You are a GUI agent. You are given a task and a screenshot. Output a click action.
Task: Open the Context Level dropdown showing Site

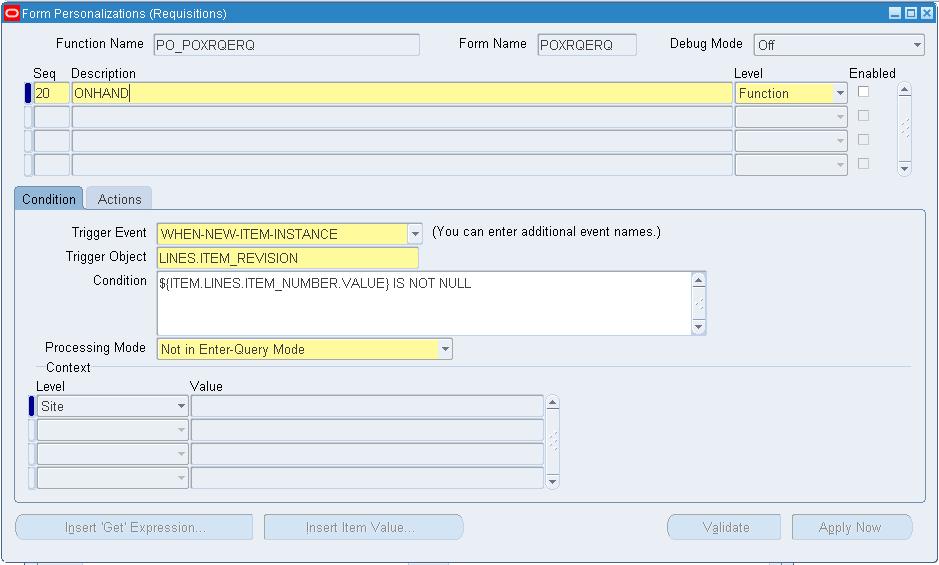(181, 406)
